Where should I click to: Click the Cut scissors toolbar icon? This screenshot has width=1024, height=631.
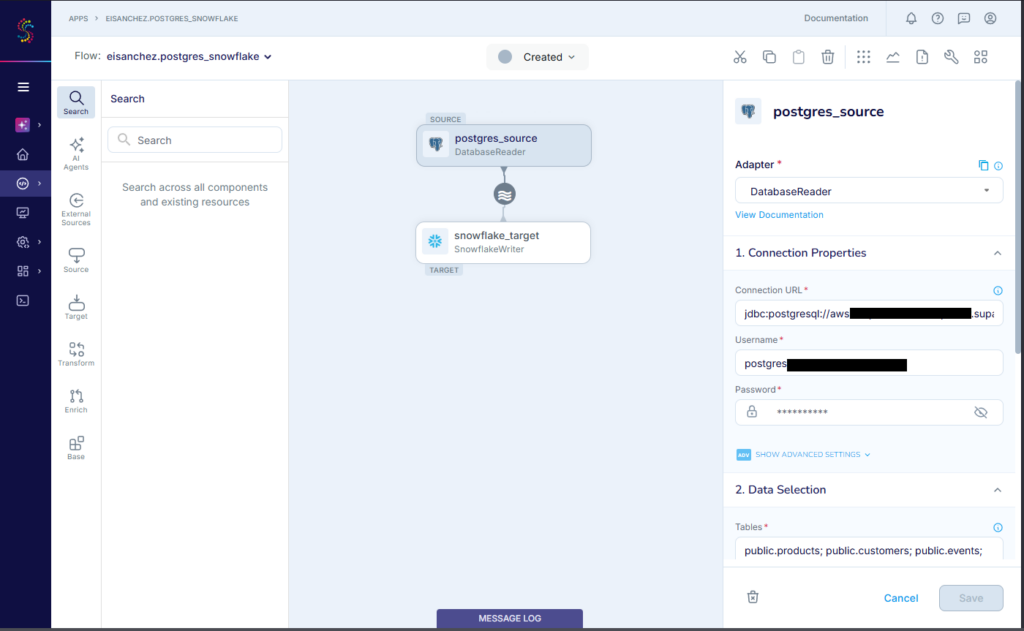pyautogui.click(x=739, y=57)
